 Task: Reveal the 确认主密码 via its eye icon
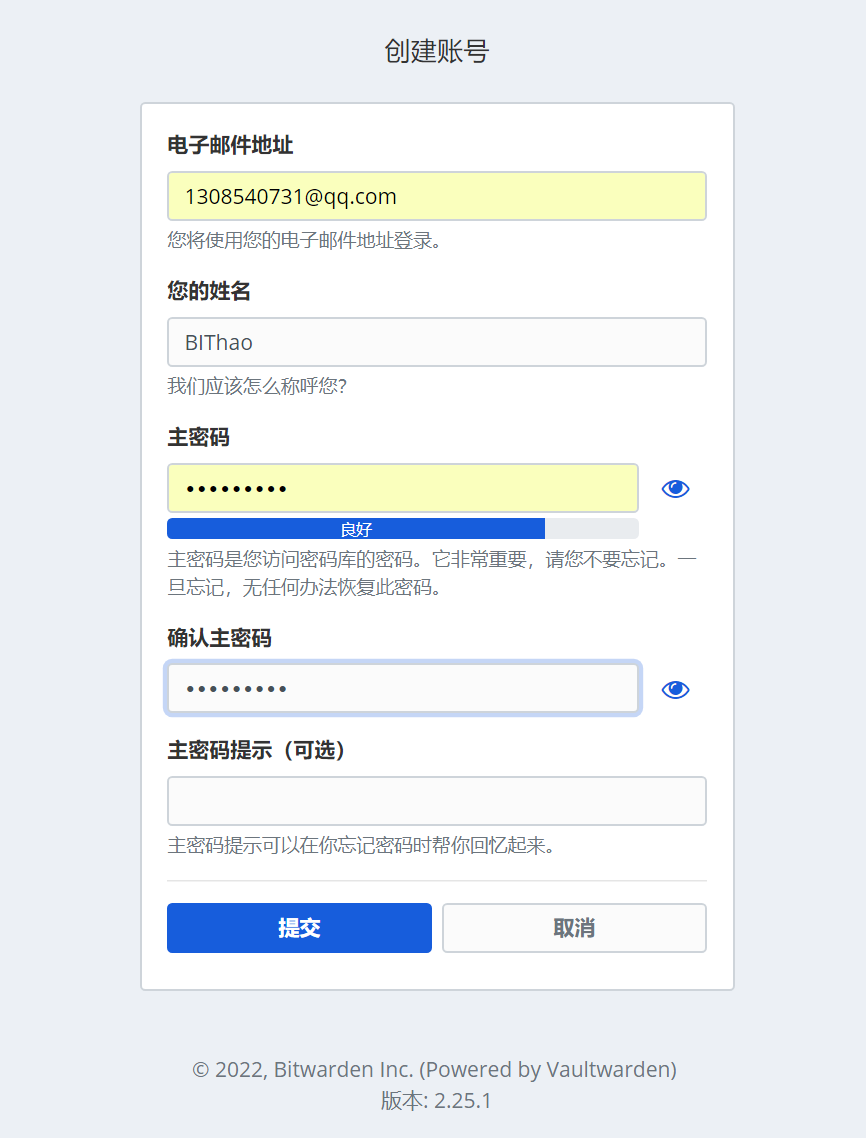pyautogui.click(x=675, y=689)
